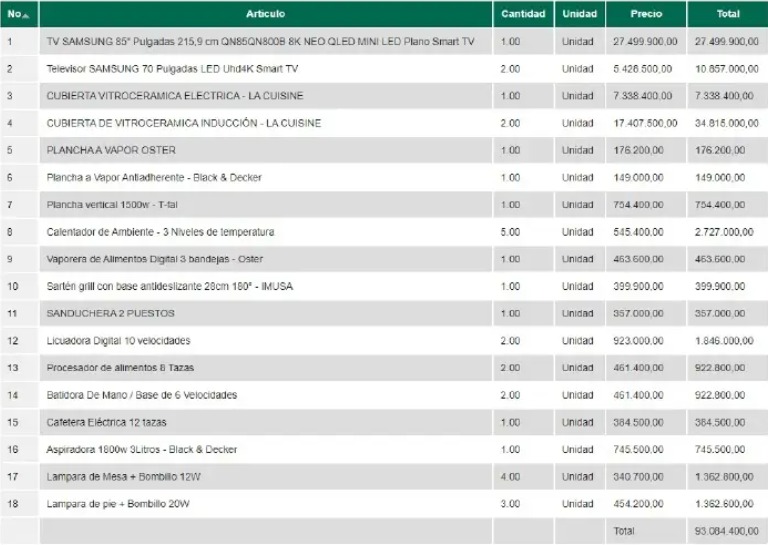Click the PLANCHA A VAPOR OSTER row

(384, 150)
